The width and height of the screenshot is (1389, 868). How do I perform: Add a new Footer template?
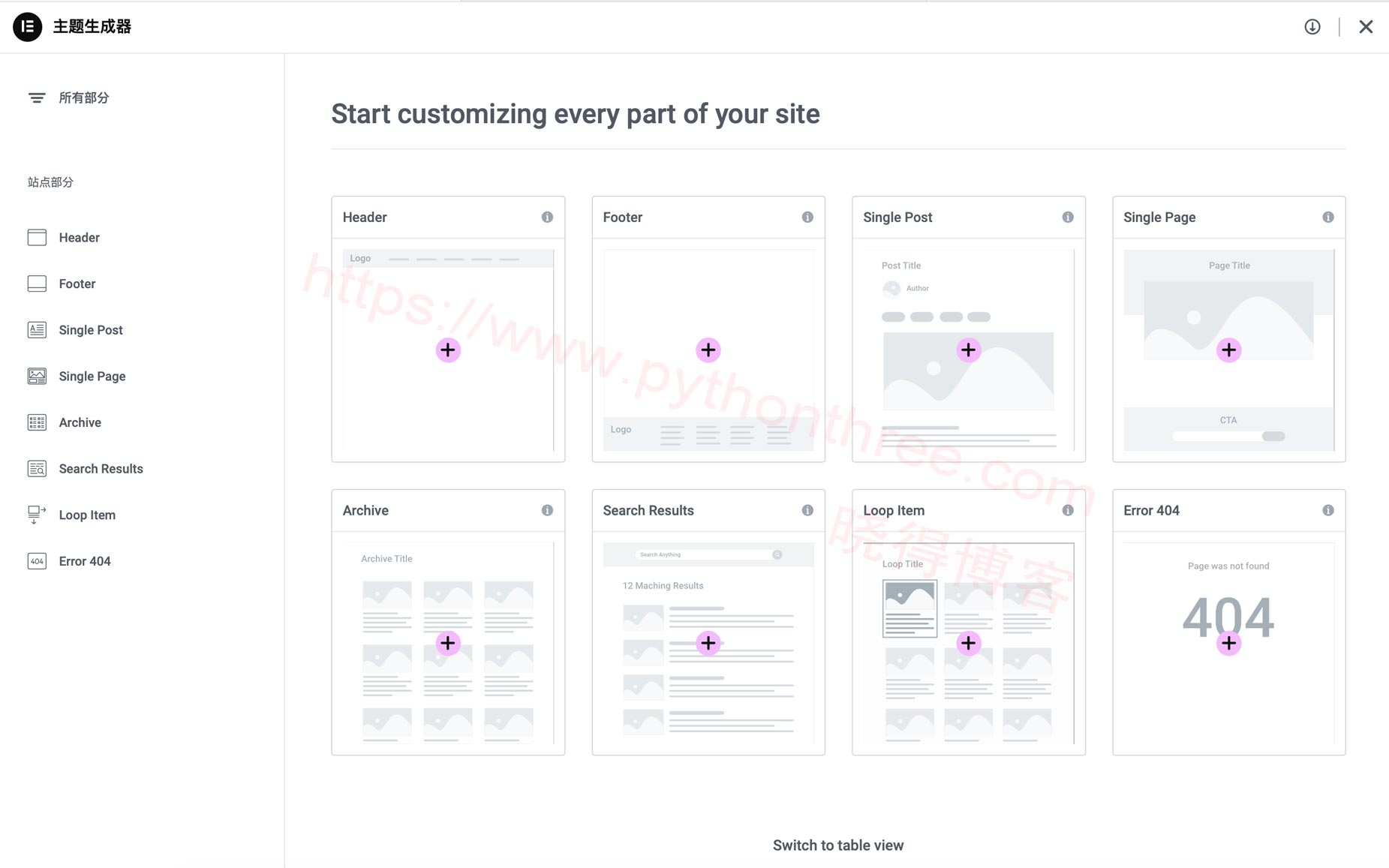(x=708, y=350)
